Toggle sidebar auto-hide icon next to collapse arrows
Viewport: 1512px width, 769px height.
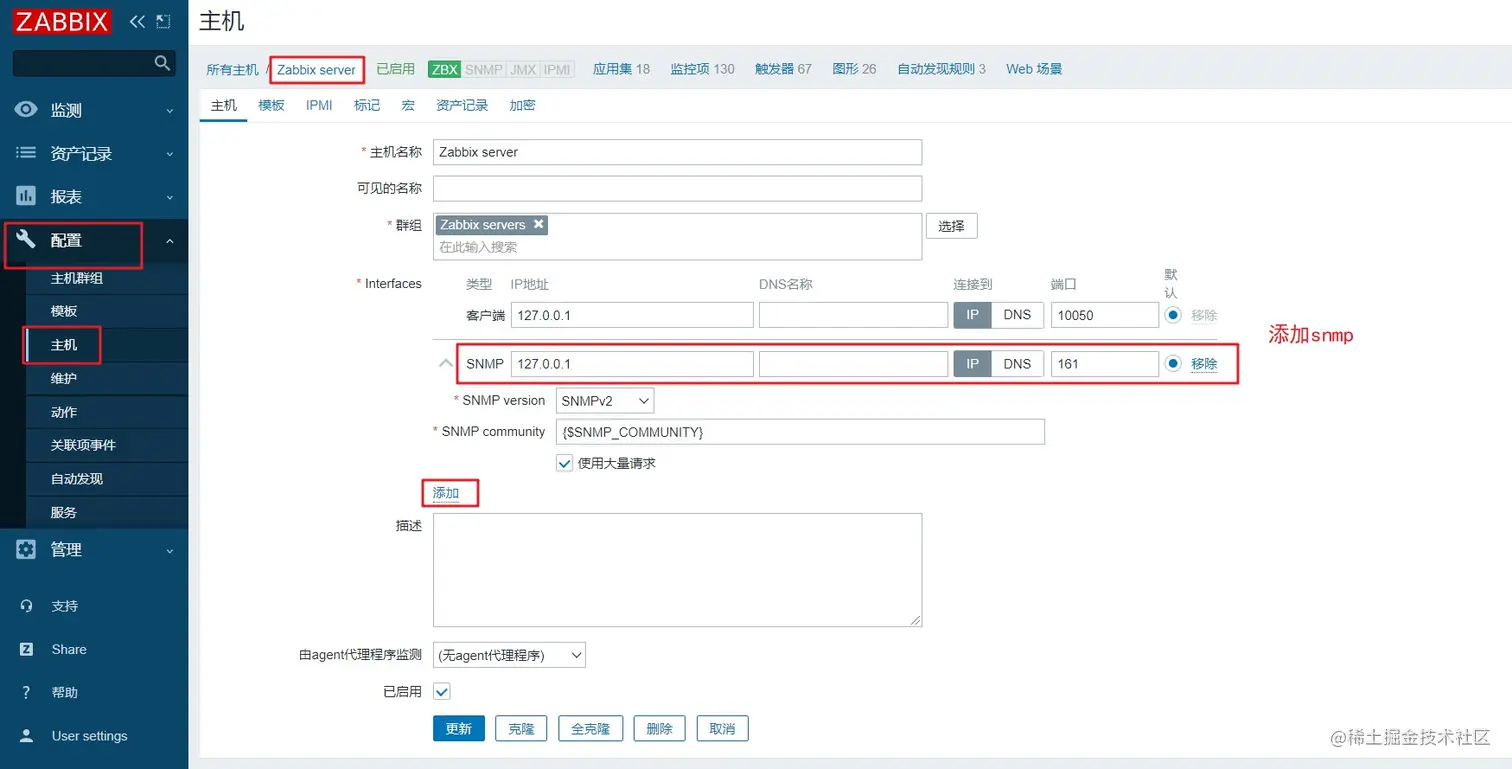pos(164,21)
